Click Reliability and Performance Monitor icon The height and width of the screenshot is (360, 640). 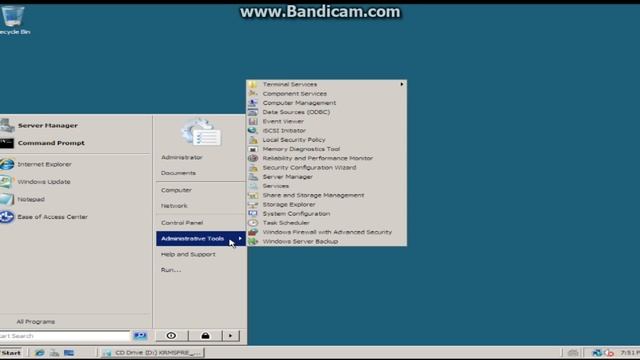click(x=253, y=158)
